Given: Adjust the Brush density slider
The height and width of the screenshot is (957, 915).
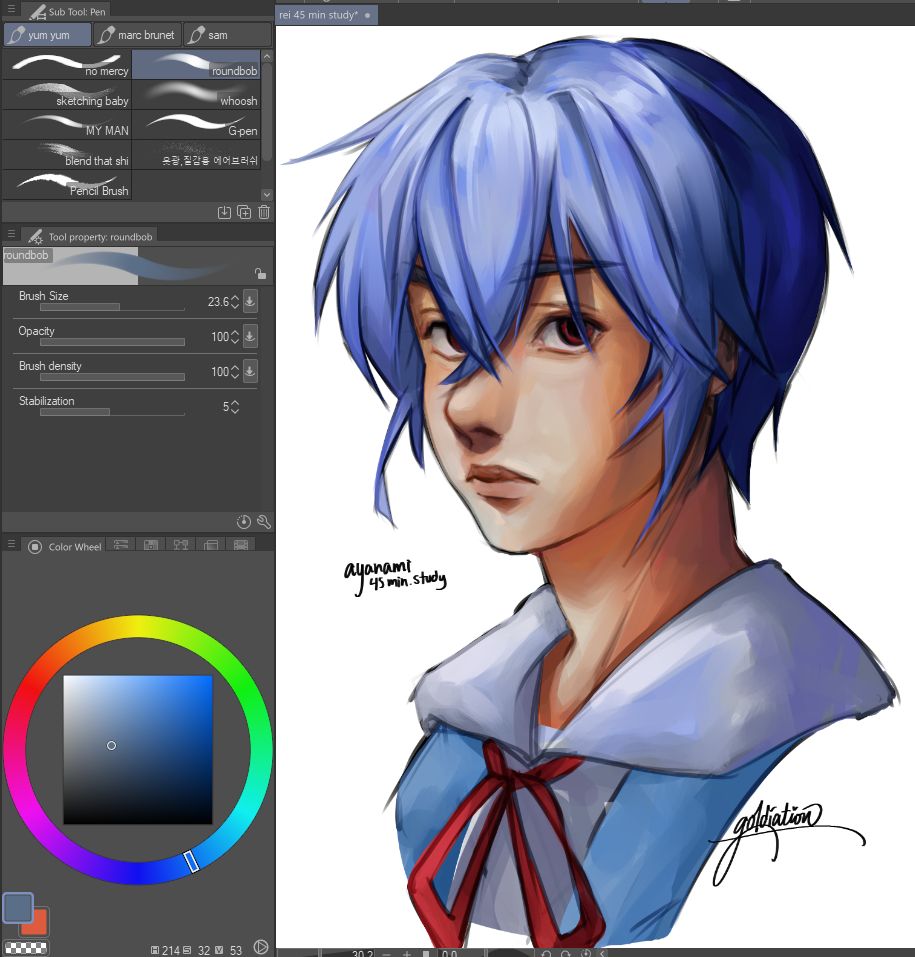Looking at the screenshot, I should pyautogui.click(x=112, y=377).
